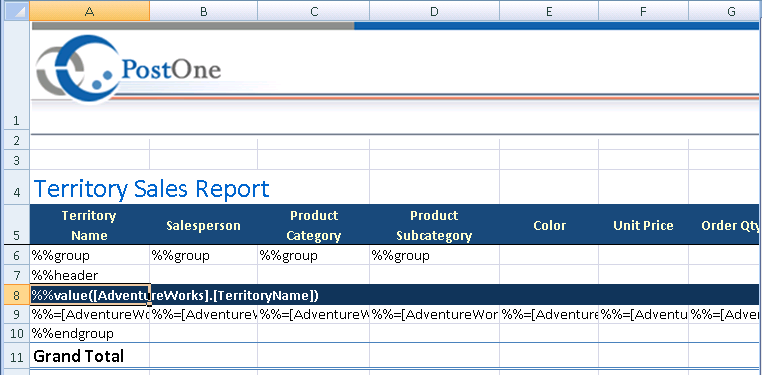
Task: Click empty cell E6
Action: (549, 255)
